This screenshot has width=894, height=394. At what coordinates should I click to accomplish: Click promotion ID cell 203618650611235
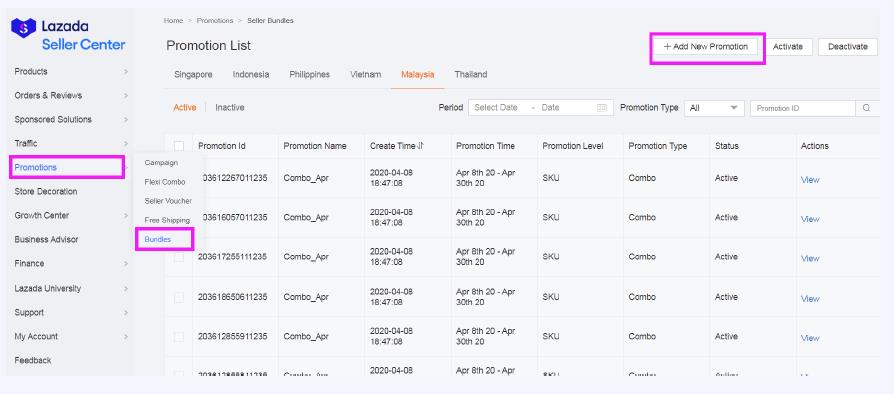pyautogui.click(x=232, y=297)
